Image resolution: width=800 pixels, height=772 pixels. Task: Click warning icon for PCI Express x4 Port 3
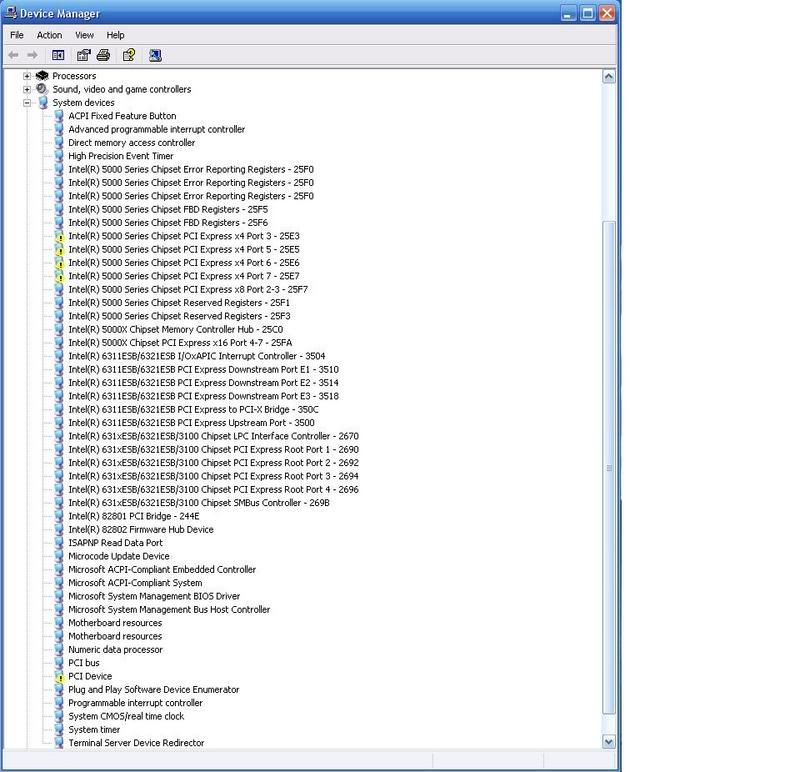click(59, 236)
